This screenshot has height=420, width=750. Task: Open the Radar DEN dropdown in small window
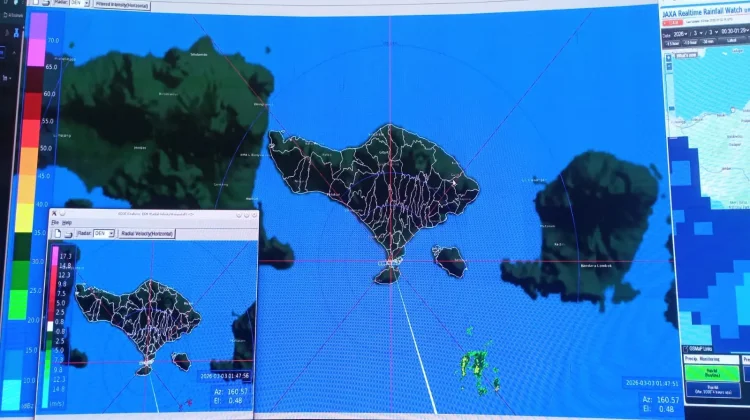point(104,233)
